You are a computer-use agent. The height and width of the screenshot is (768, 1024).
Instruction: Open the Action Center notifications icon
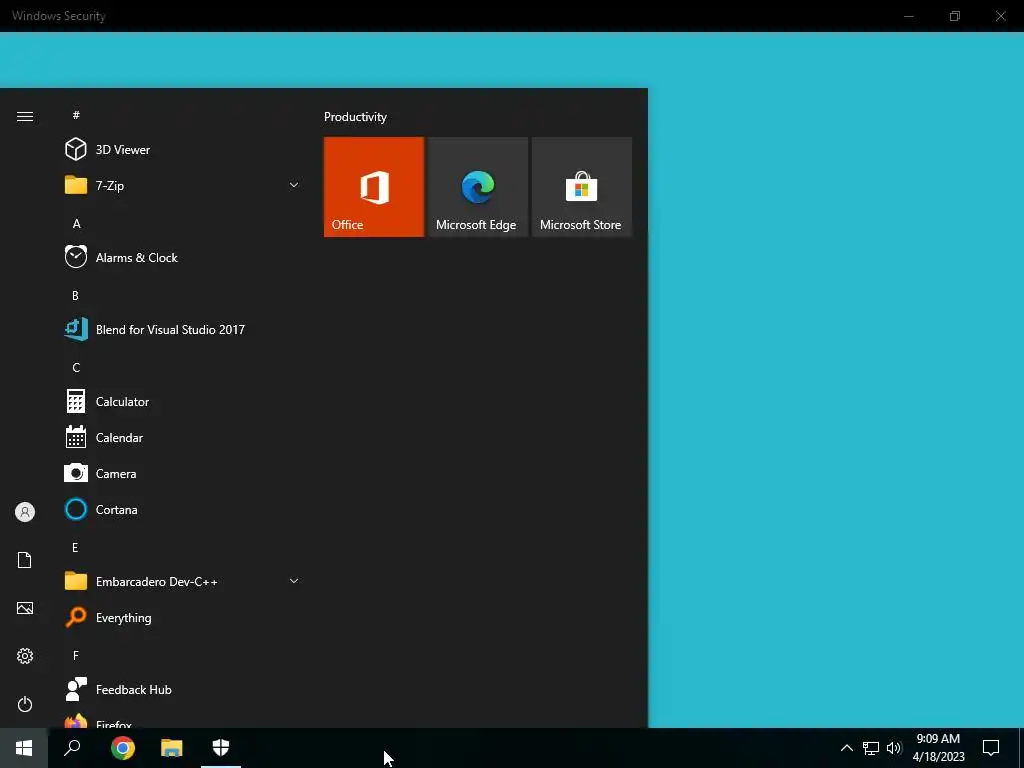pyautogui.click(x=991, y=748)
